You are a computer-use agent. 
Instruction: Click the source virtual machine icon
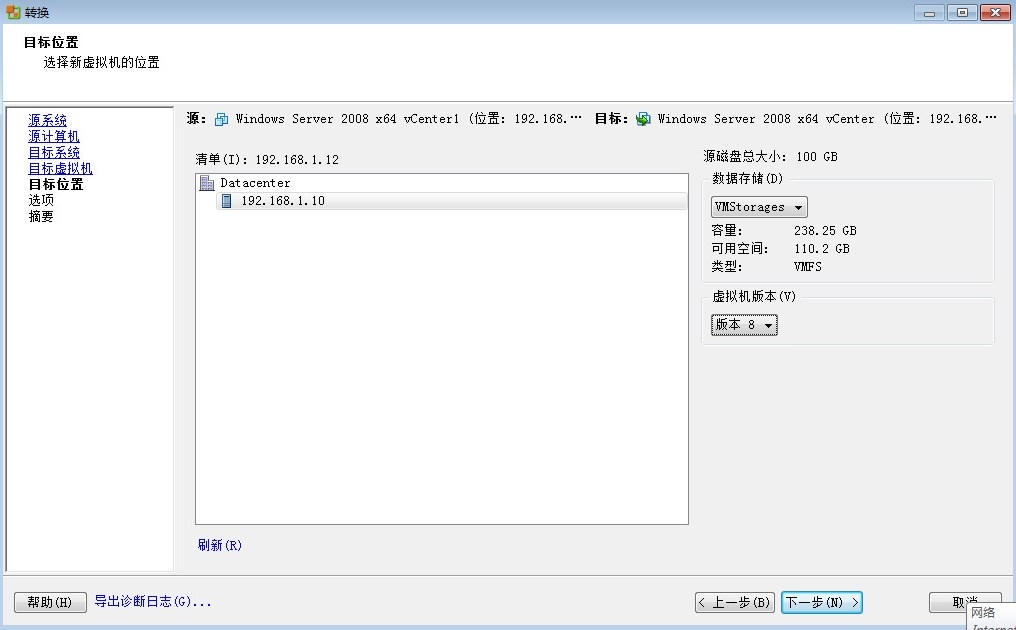coord(221,119)
